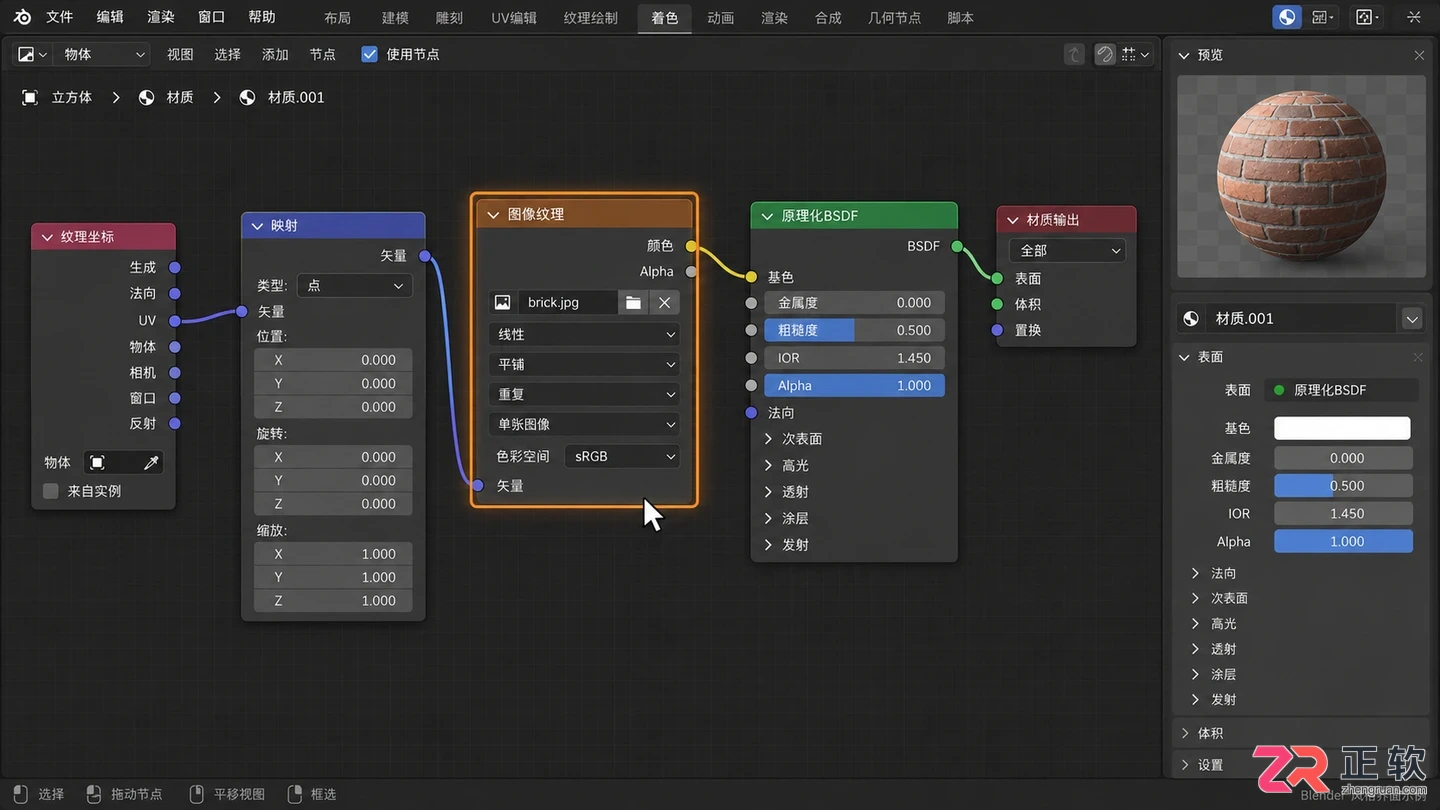The height and width of the screenshot is (810, 1440).
Task: Open the 全部 target dropdown in 材质输出
Action: pyautogui.click(x=1067, y=250)
